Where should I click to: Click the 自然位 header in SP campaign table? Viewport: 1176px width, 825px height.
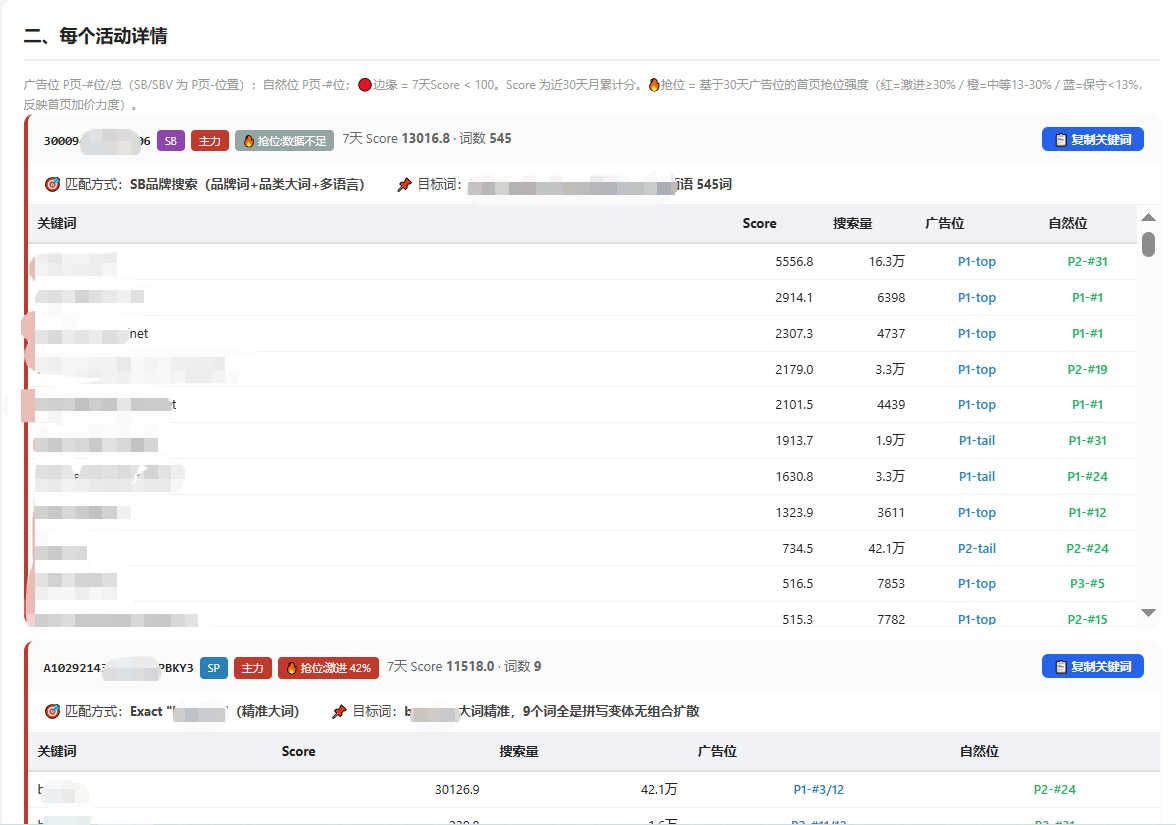(979, 752)
